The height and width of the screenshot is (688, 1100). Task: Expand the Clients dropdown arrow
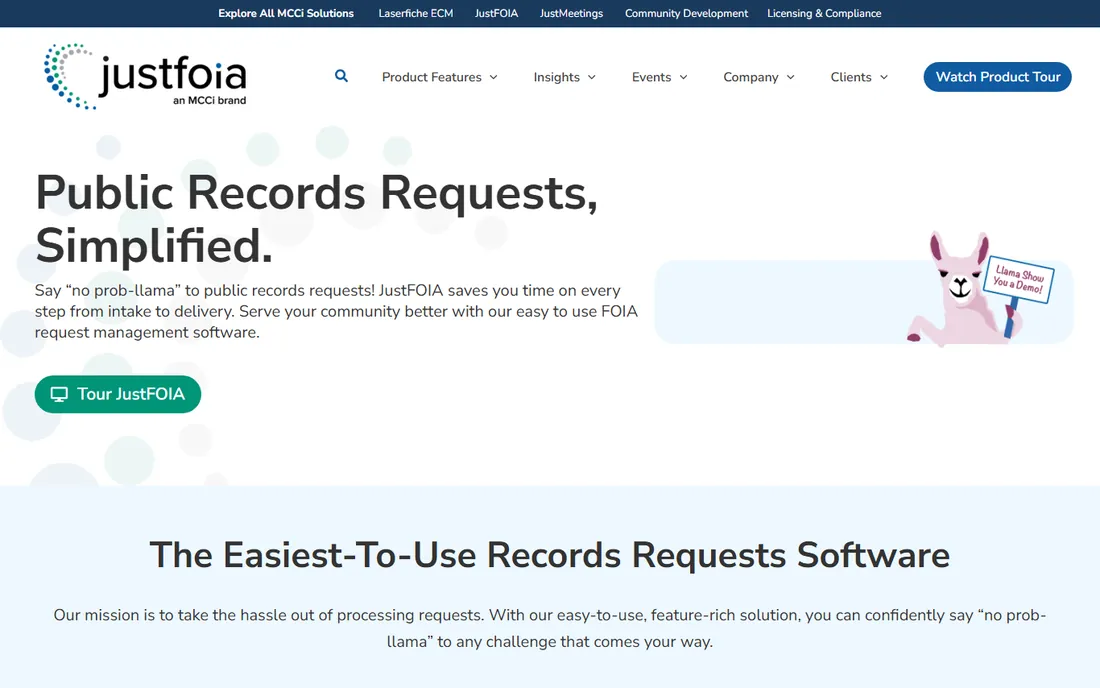pyautogui.click(x=884, y=77)
